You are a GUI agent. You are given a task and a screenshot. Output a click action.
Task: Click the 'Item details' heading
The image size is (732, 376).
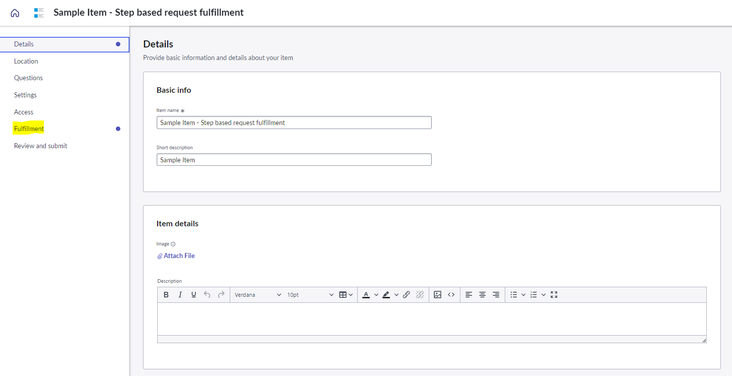(x=177, y=224)
